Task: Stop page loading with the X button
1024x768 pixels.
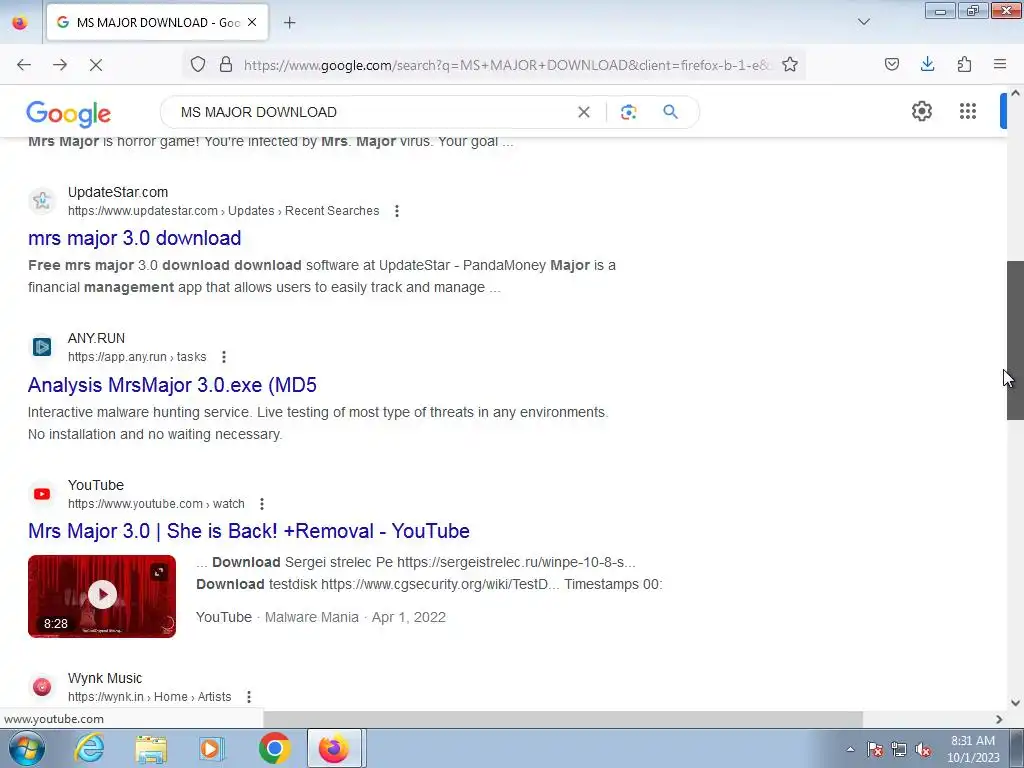Action: pyautogui.click(x=96, y=65)
